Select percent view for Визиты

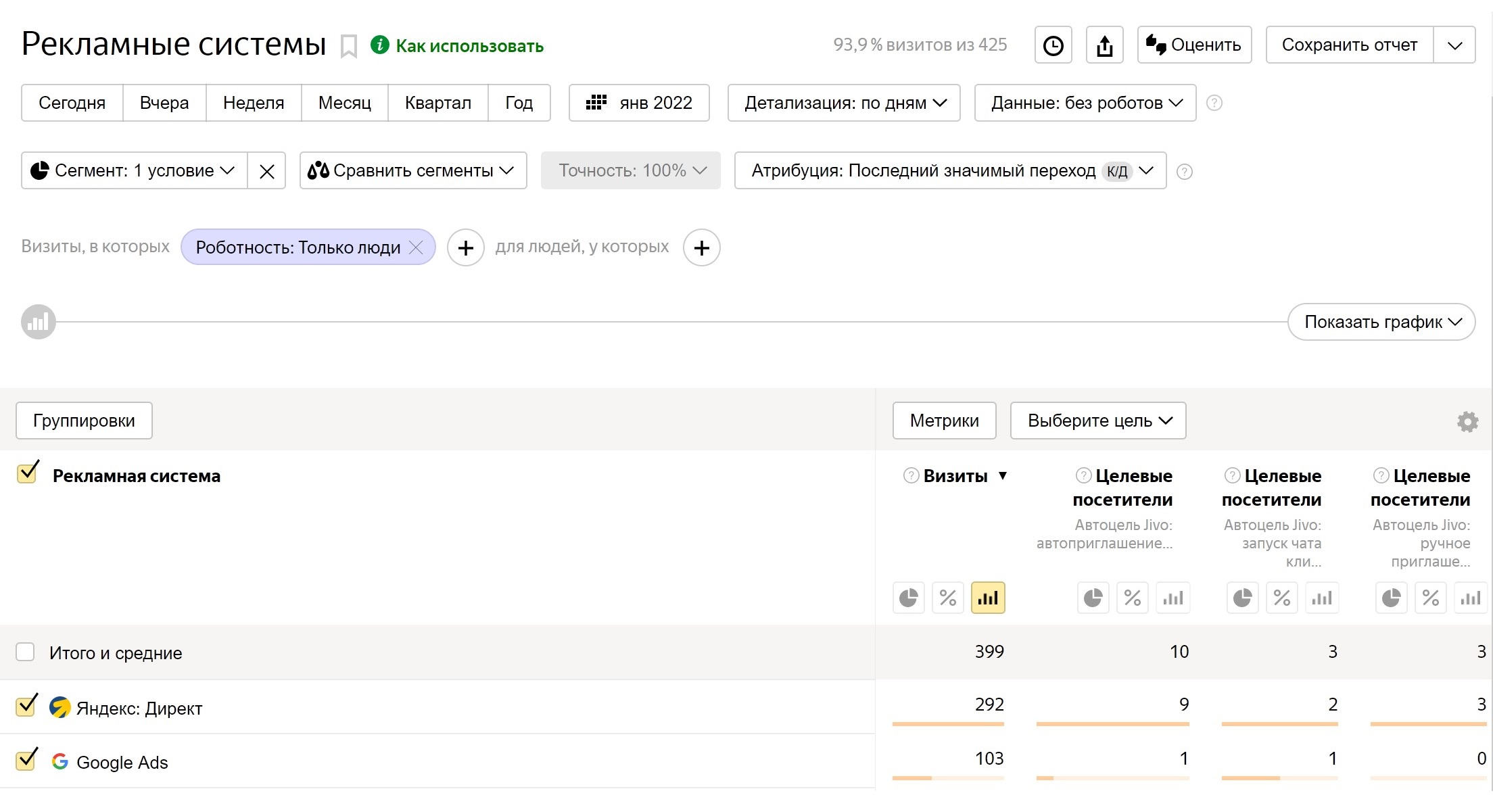point(948,598)
